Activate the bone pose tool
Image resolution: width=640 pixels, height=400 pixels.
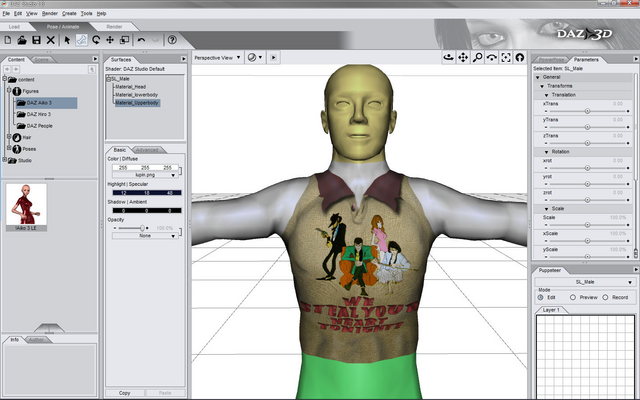coord(82,40)
